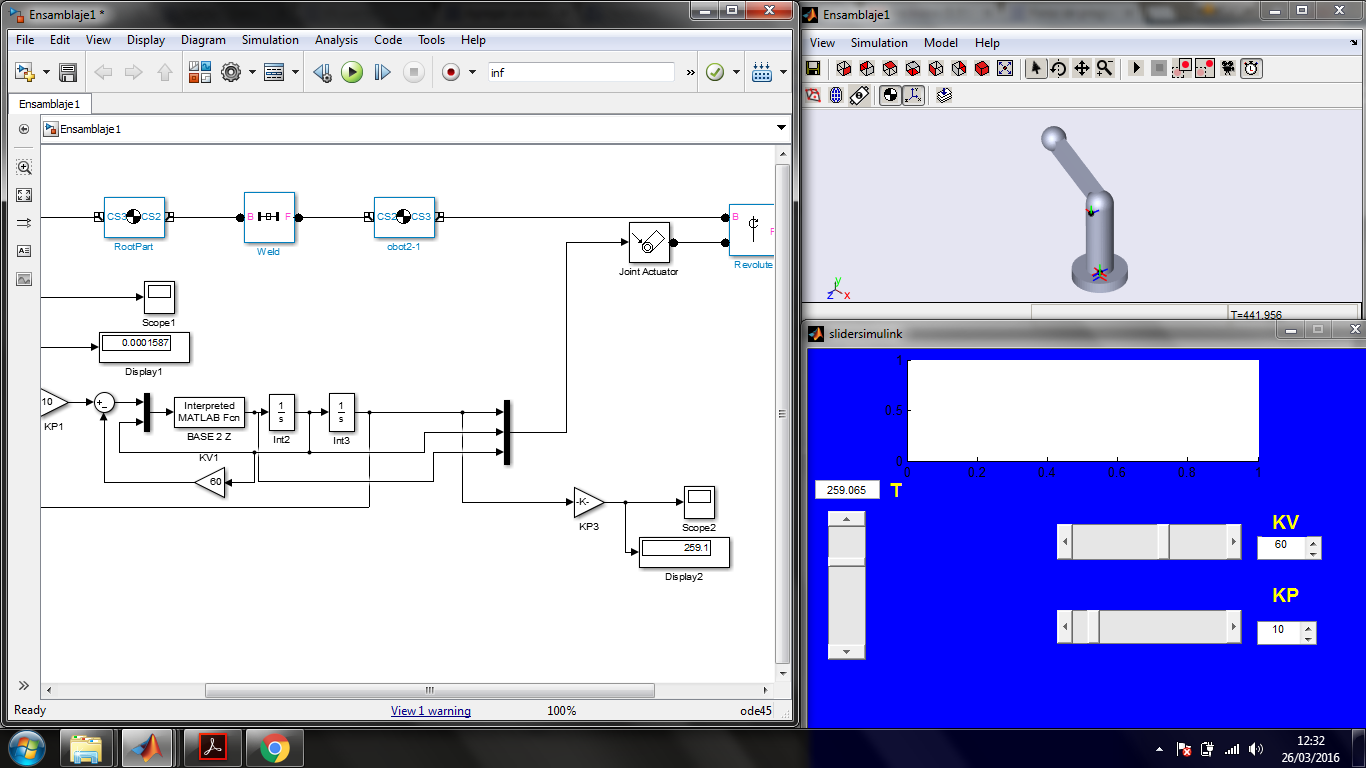This screenshot has width=1366, height=768.
Task: Click the Step Forward simulation icon
Action: coord(382,72)
